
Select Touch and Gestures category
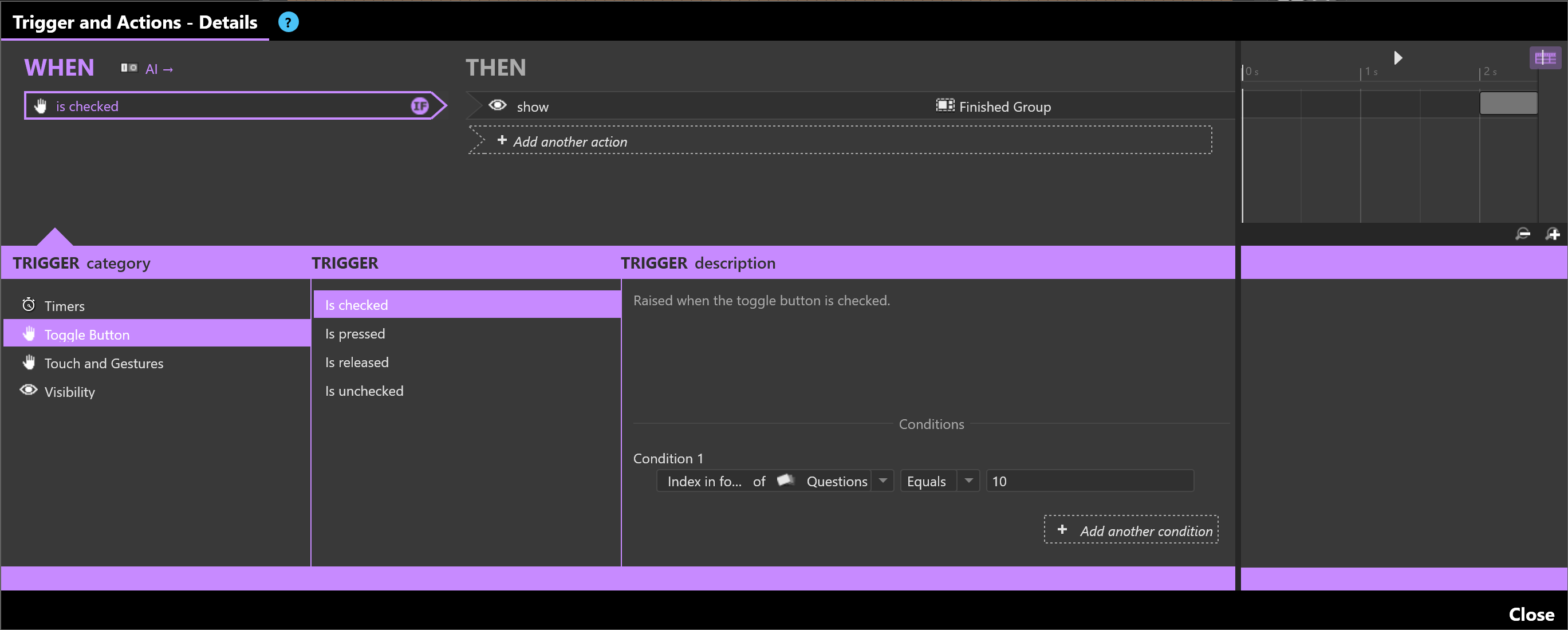[x=104, y=363]
